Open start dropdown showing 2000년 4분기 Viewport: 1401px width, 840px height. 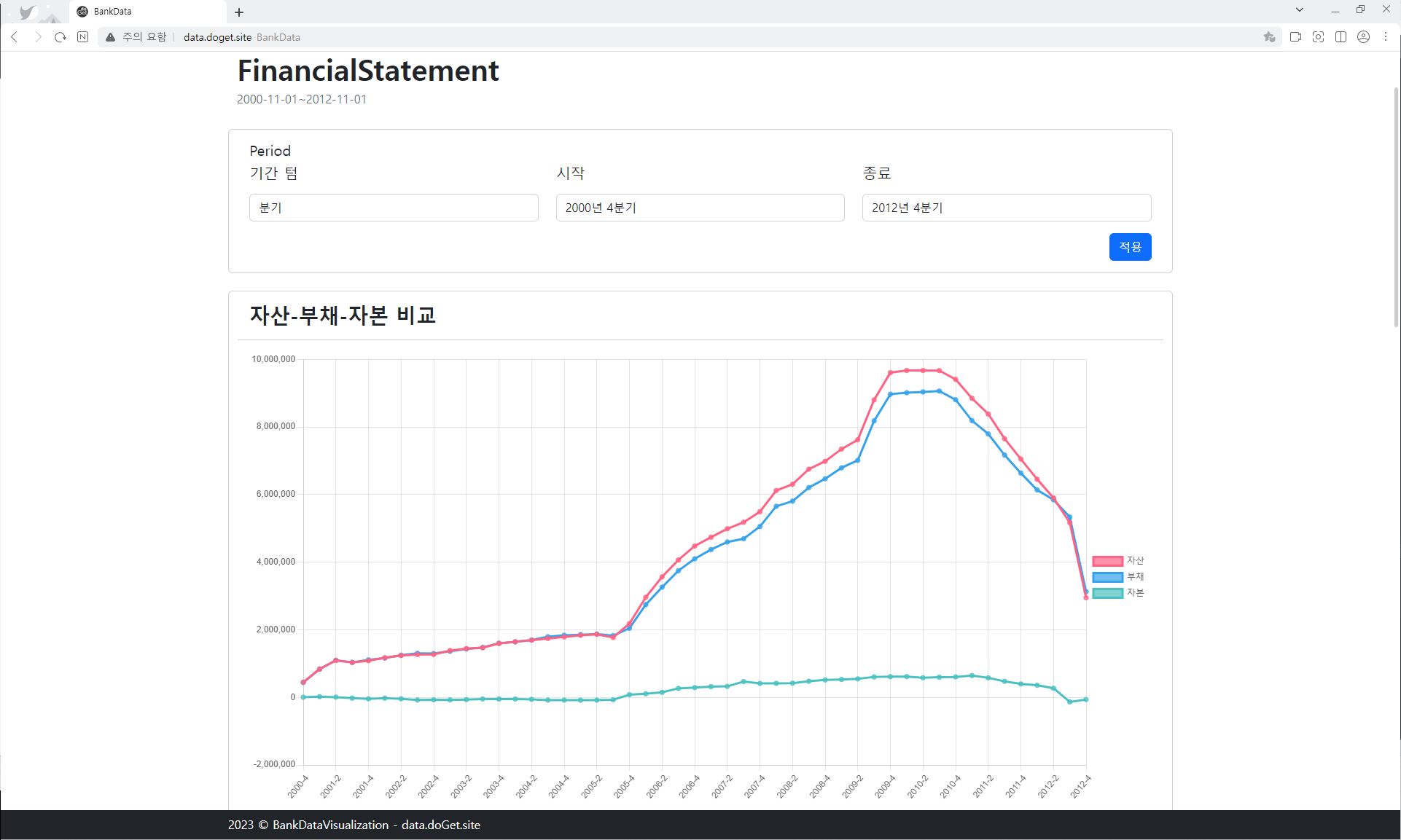click(700, 208)
